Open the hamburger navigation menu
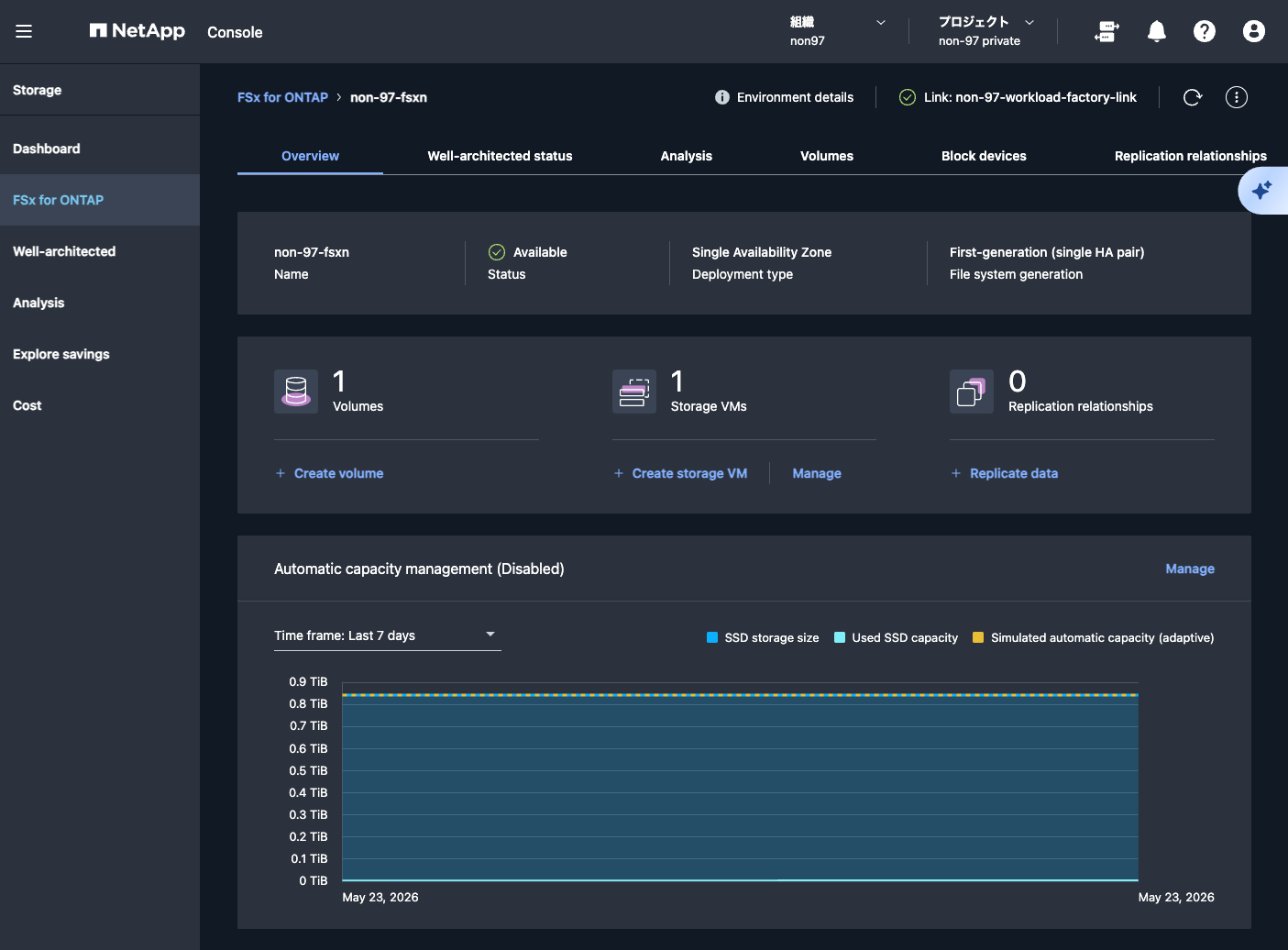This screenshot has height=950, width=1288. coord(24,31)
